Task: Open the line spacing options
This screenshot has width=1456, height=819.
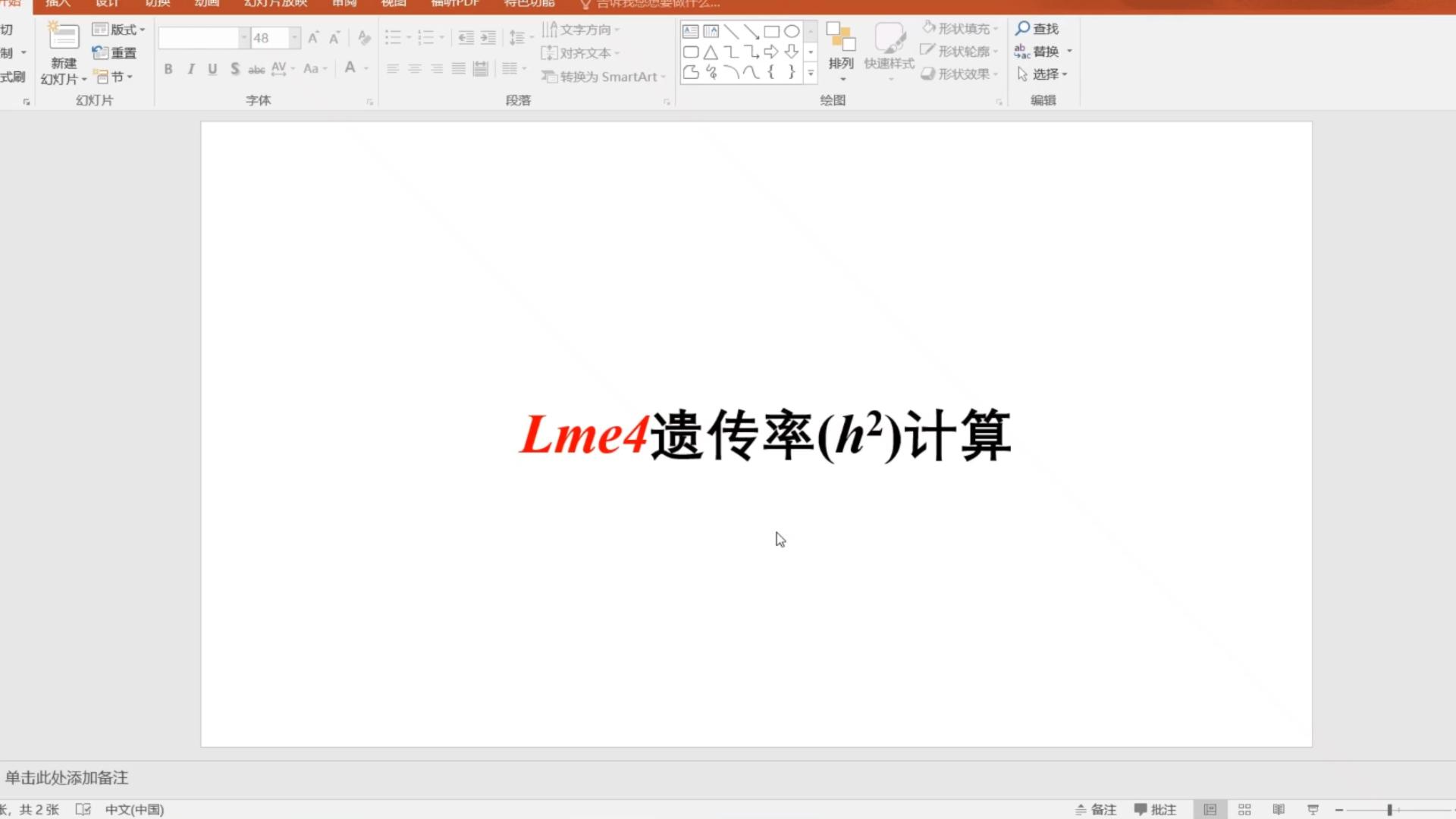Action: (521, 37)
